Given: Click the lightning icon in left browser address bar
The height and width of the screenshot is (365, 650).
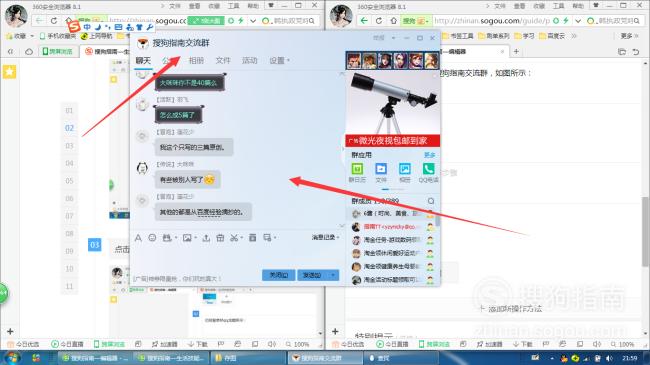Looking at the screenshot, I should tap(240, 20).
